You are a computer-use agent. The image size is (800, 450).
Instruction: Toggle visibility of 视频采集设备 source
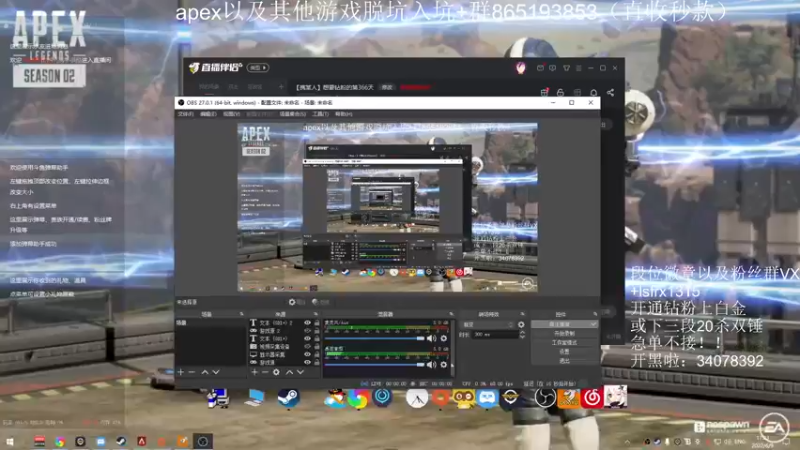click(307, 346)
